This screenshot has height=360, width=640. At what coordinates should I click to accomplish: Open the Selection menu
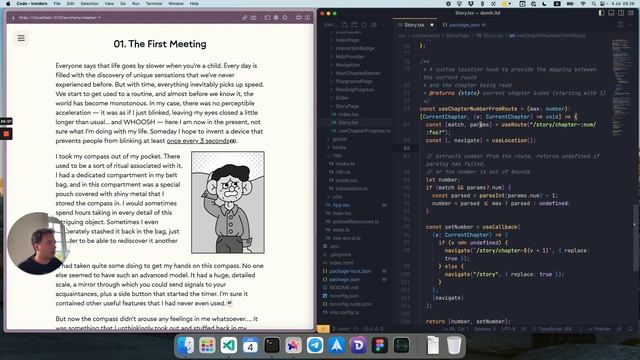(89, 3)
